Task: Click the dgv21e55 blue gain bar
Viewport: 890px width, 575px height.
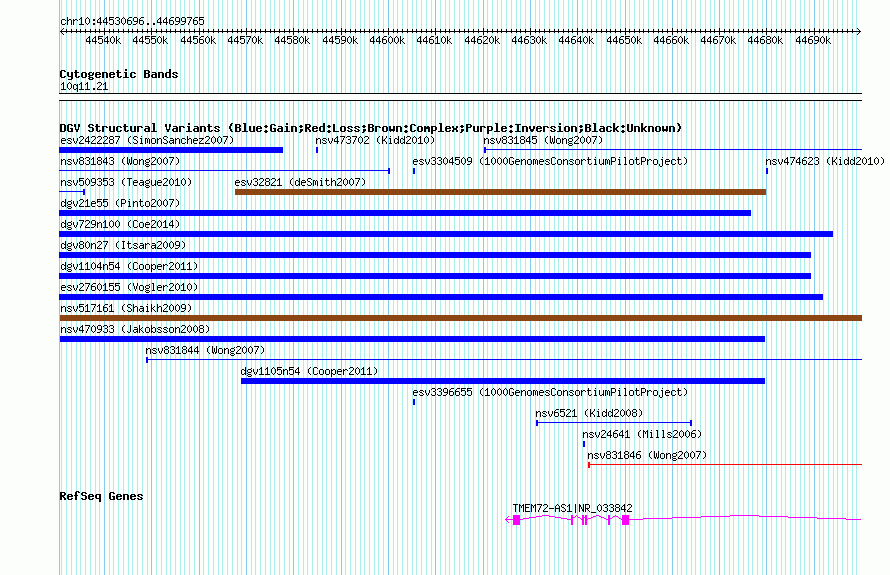Action: (x=405, y=213)
